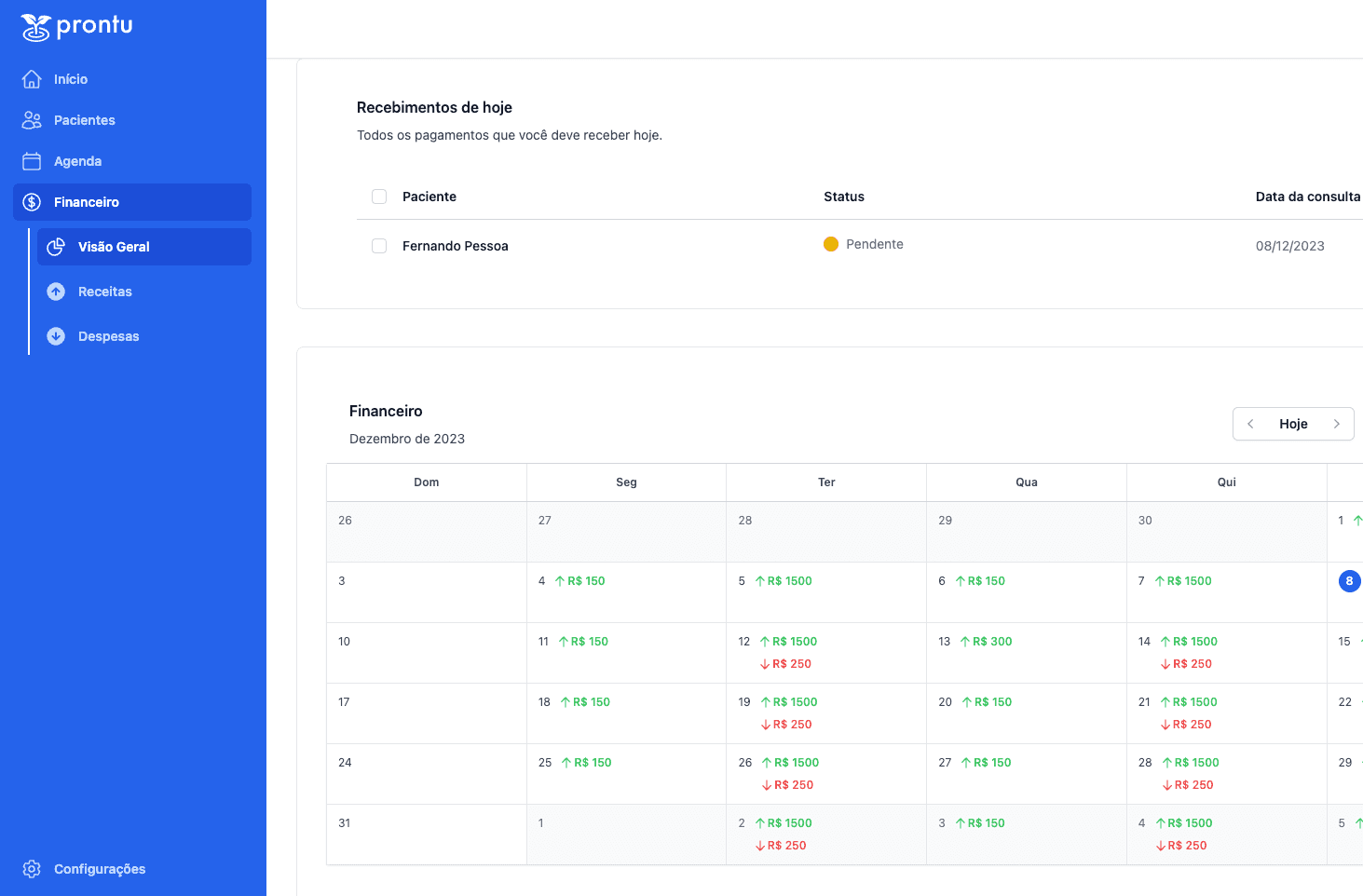Click the Data da consulta column header
The height and width of the screenshot is (896, 1363).
1308,197
